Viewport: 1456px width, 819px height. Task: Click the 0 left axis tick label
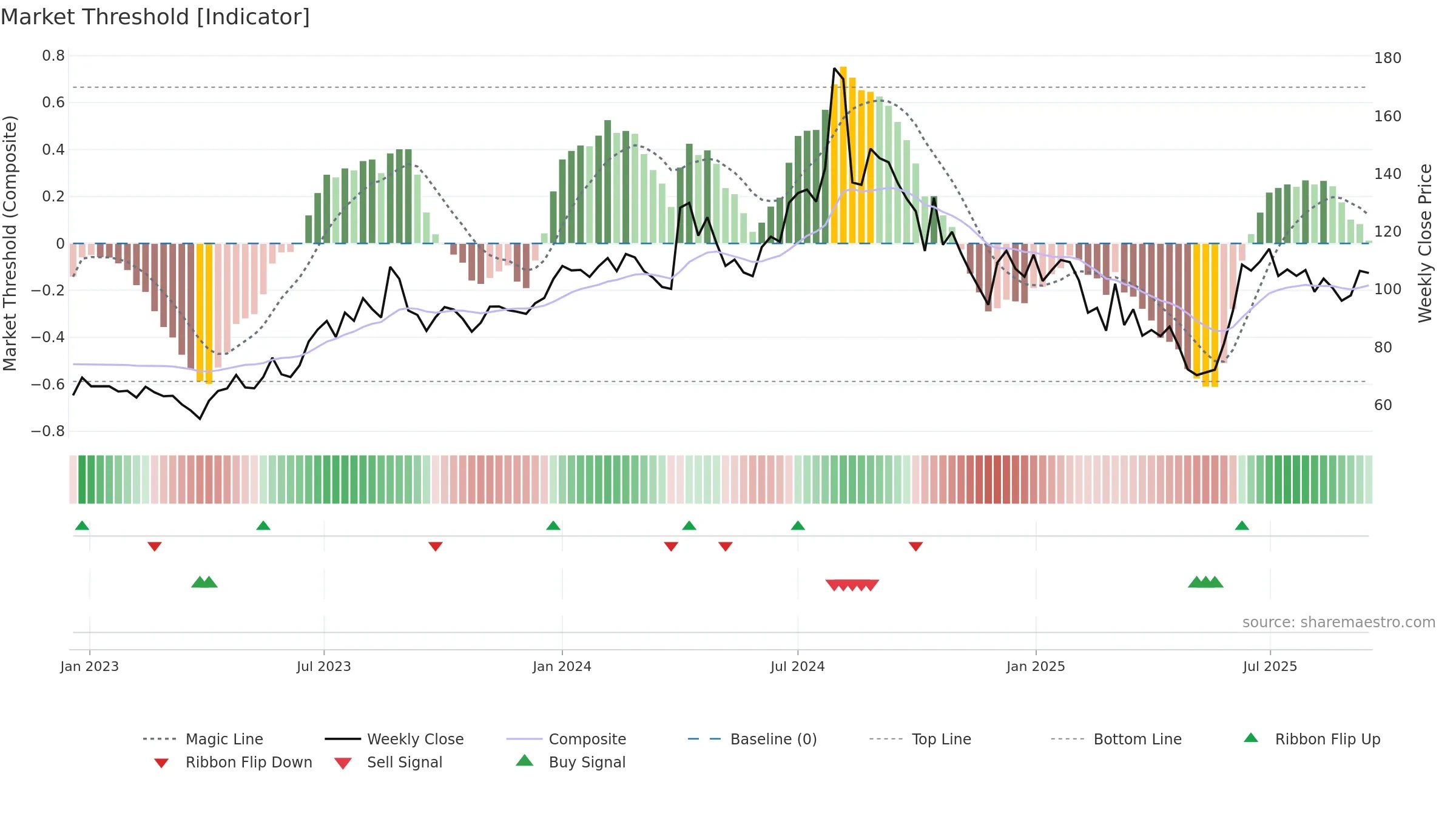pos(60,244)
